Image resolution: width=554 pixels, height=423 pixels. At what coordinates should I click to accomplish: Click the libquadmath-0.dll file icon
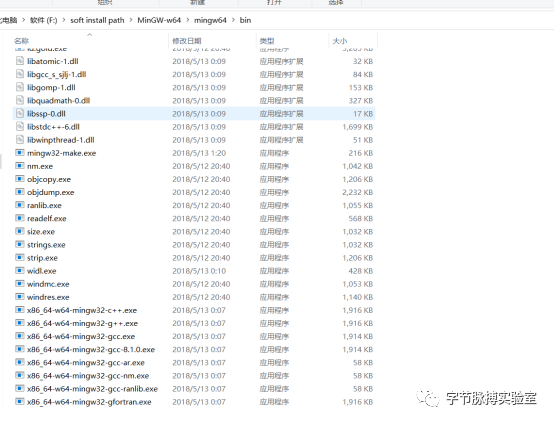tap(20, 100)
